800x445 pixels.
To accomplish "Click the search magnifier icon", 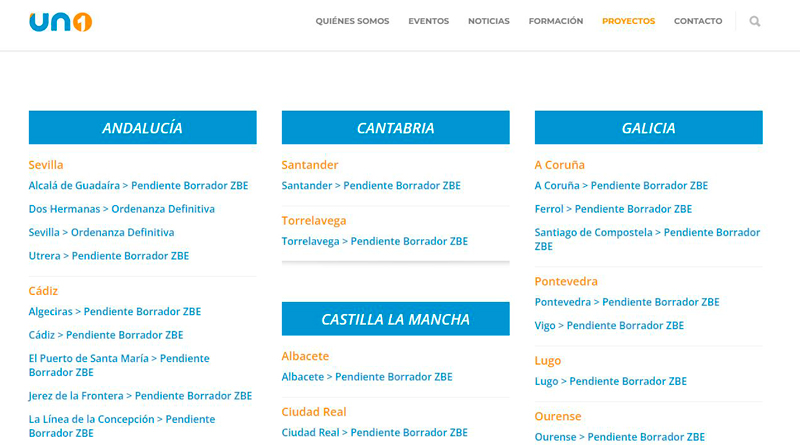I will click(x=755, y=21).
